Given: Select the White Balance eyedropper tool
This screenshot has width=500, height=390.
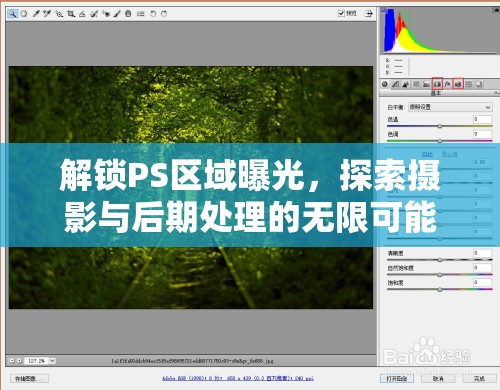Looking at the screenshot, I should click(x=36, y=14).
